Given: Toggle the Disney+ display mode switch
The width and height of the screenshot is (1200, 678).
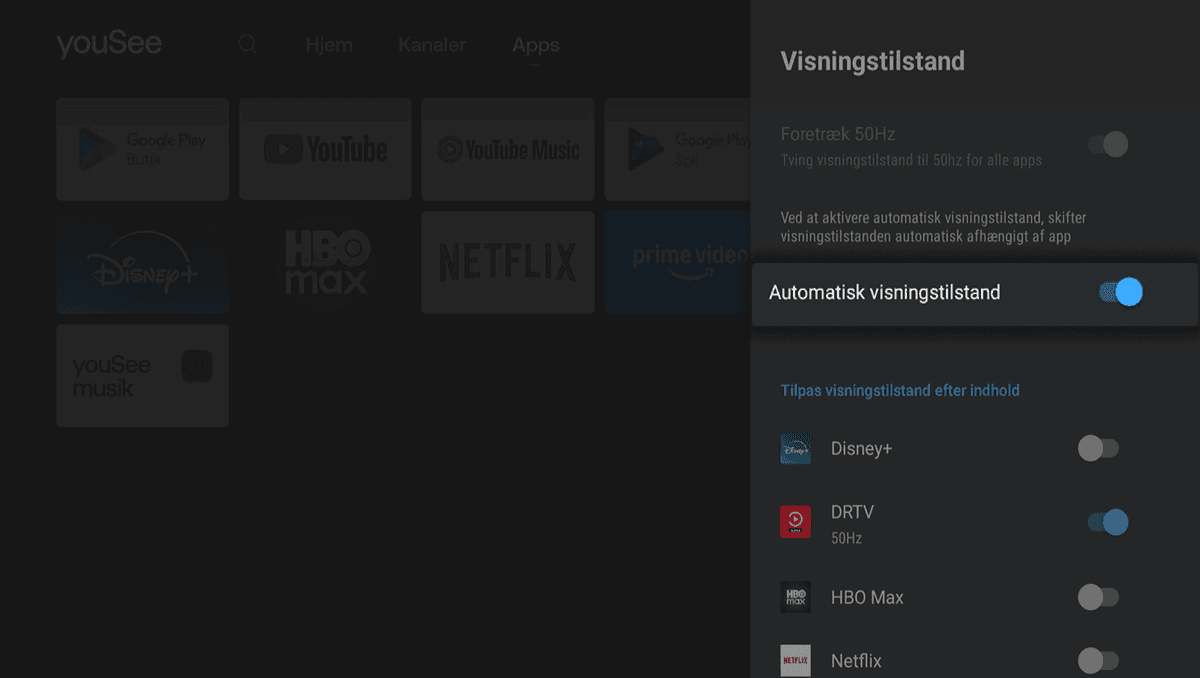Looking at the screenshot, I should point(1098,448).
